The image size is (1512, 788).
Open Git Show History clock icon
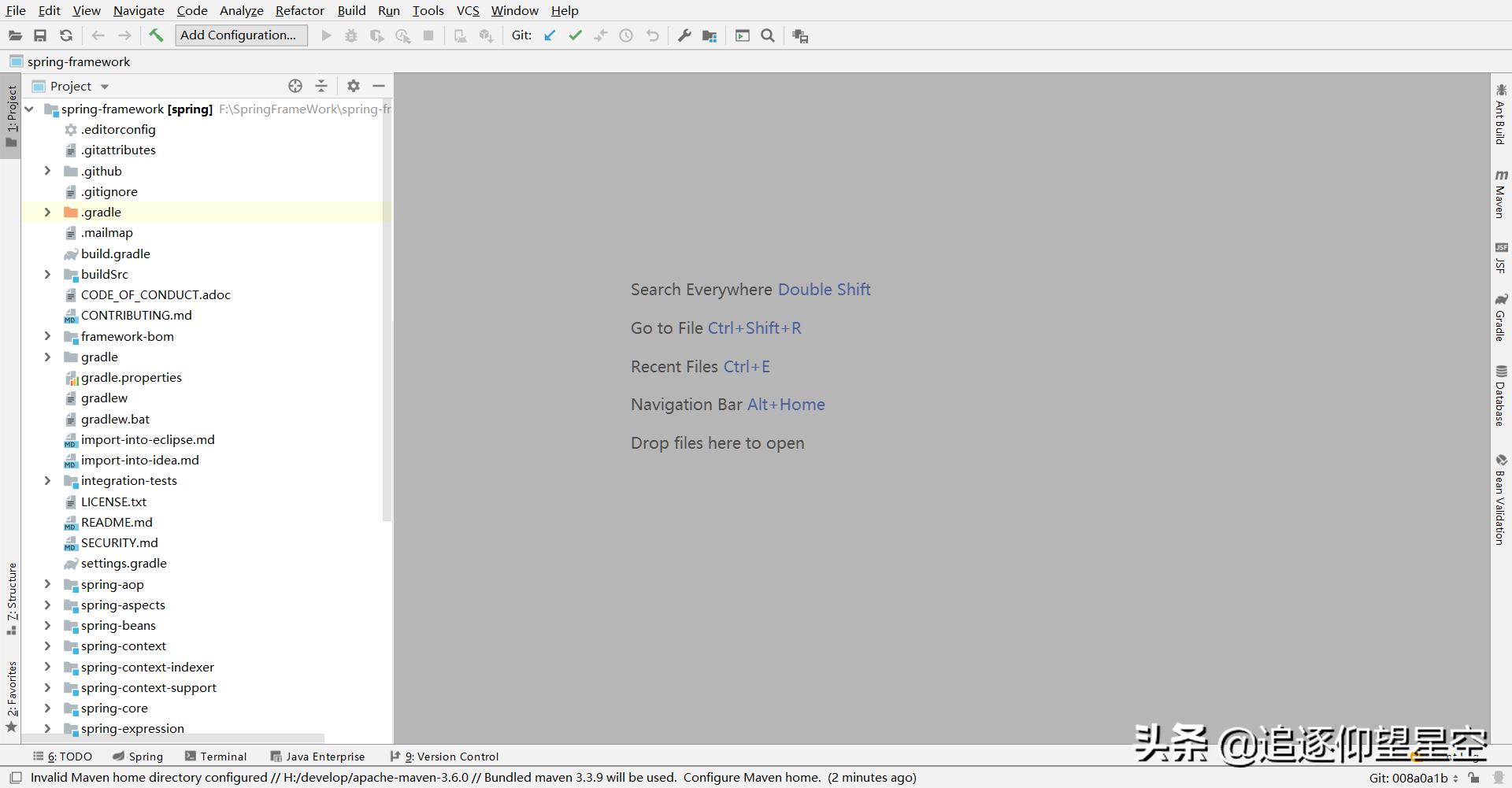(x=626, y=35)
